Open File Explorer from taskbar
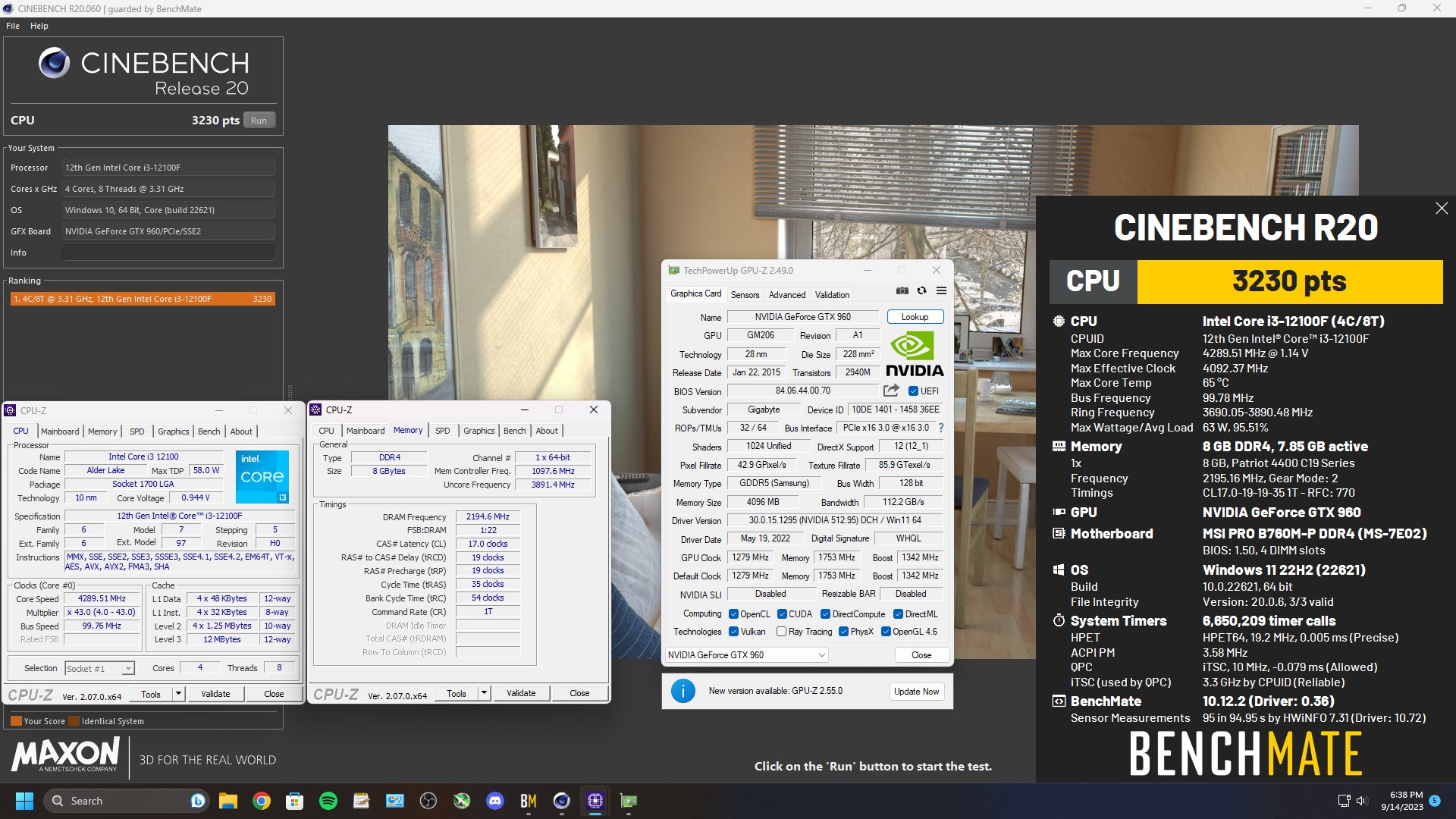 [228, 801]
